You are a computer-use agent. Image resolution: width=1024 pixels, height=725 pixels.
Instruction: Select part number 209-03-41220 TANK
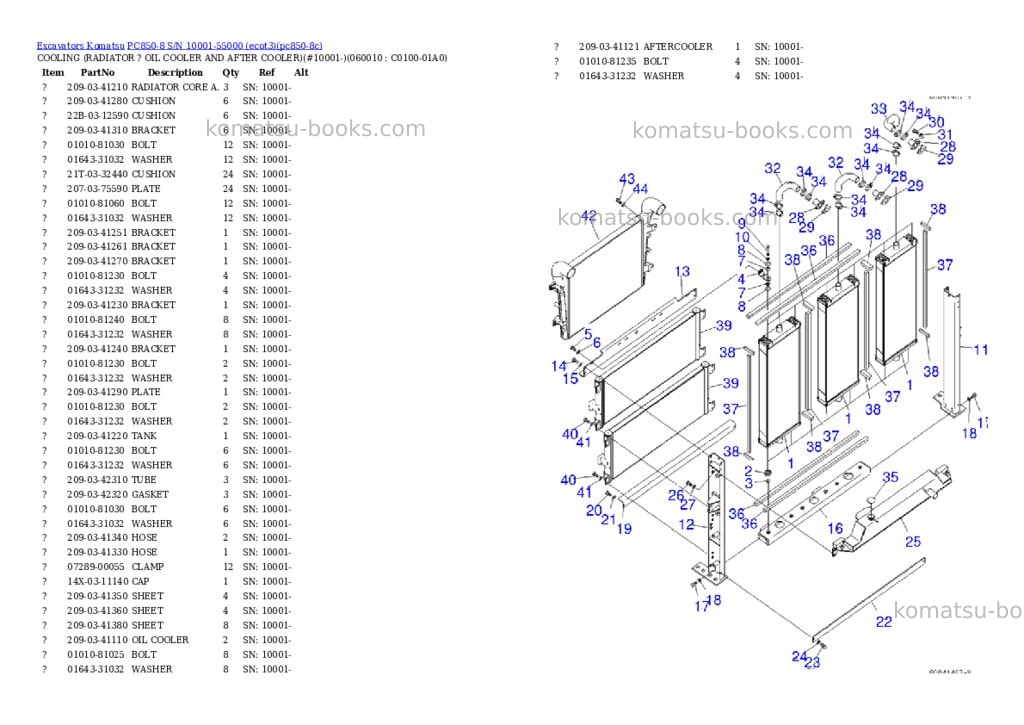pyautogui.click(x=97, y=436)
